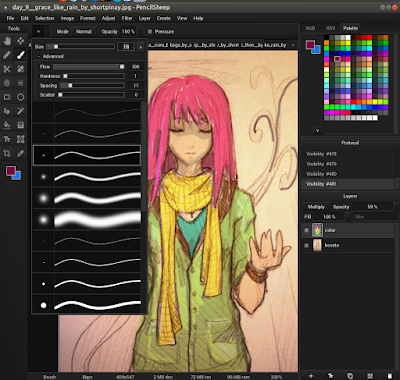Click the layers filter field

[374, 217]
